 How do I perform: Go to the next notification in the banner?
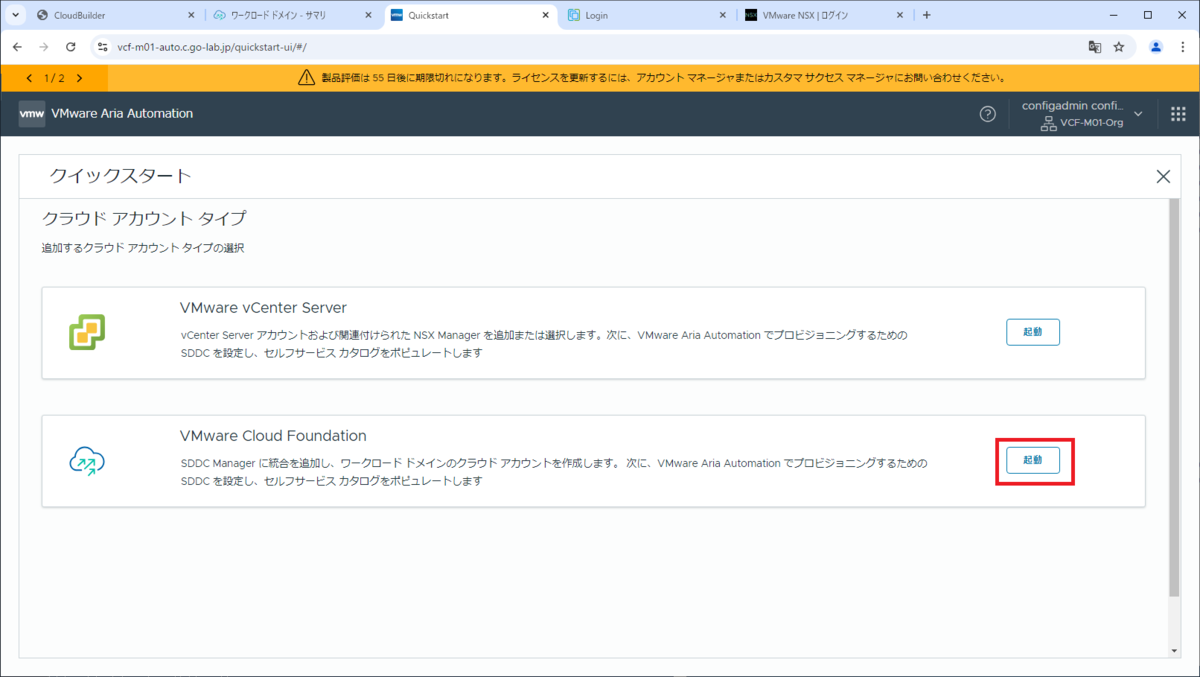click(x=79, y=77)
